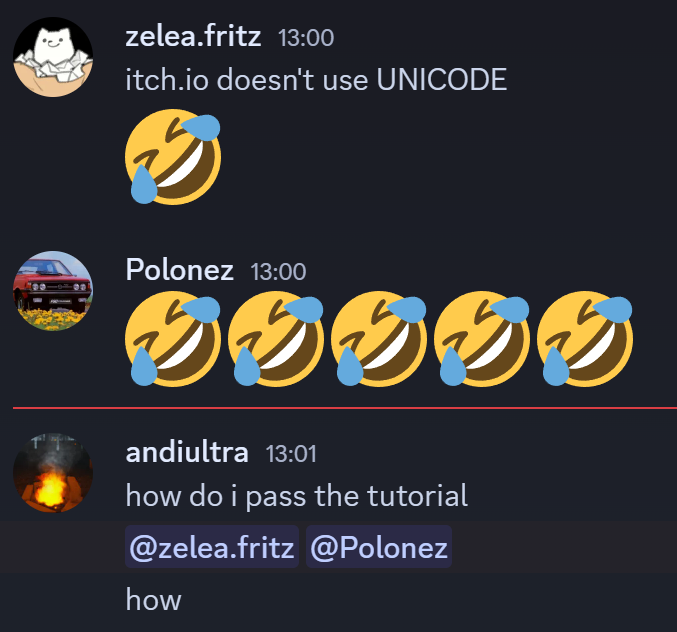
Task: Select the message 'how do i pass the tutorial'
Action: pyautogui.click(x=297, y=496)
